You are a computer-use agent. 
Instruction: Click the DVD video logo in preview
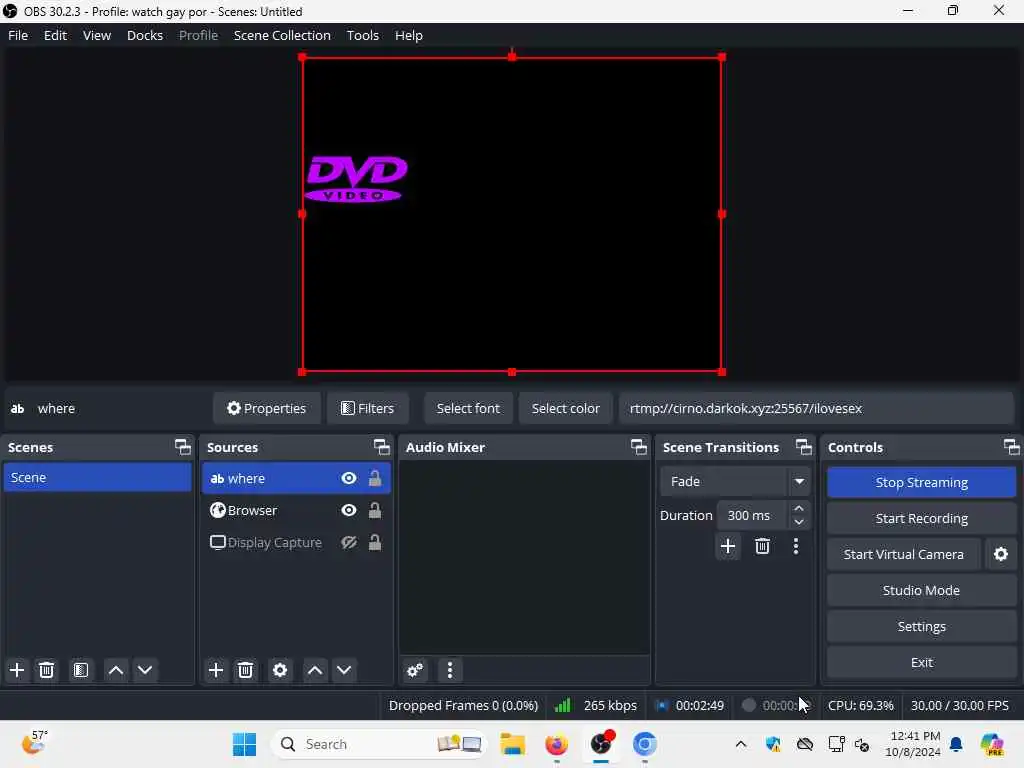pyautogui.click(x=356, y=179)
